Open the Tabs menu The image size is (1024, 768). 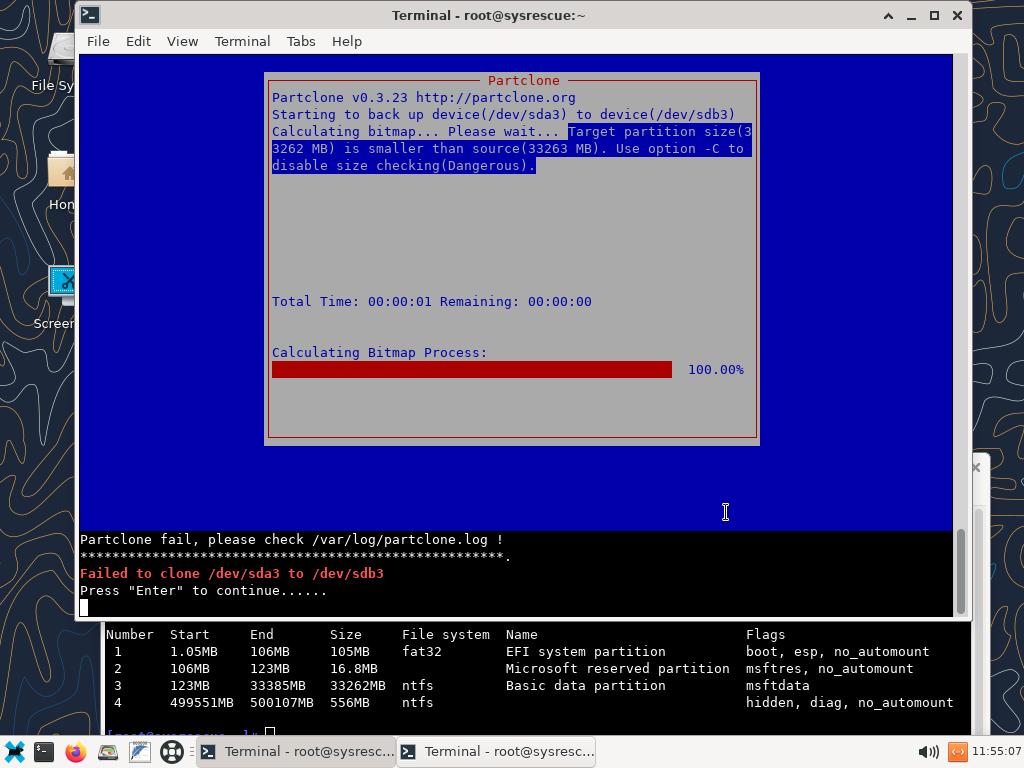300,41
